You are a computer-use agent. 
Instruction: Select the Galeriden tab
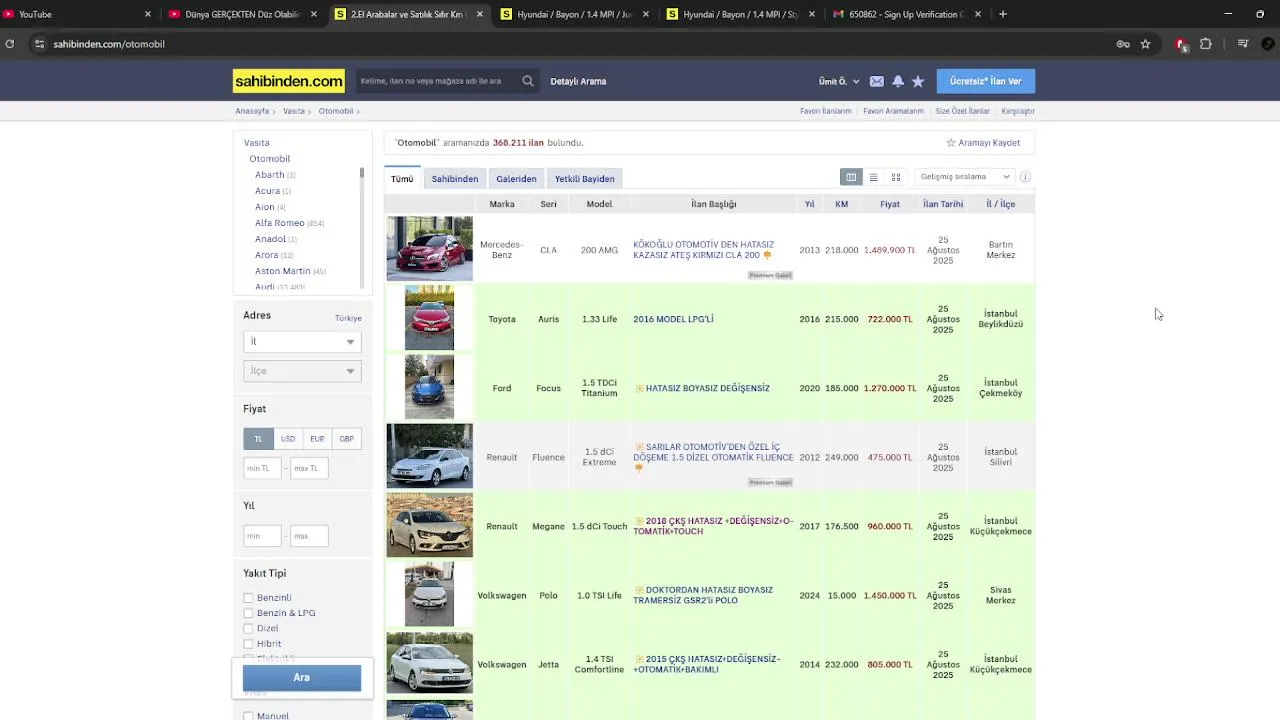coord(516,179)
